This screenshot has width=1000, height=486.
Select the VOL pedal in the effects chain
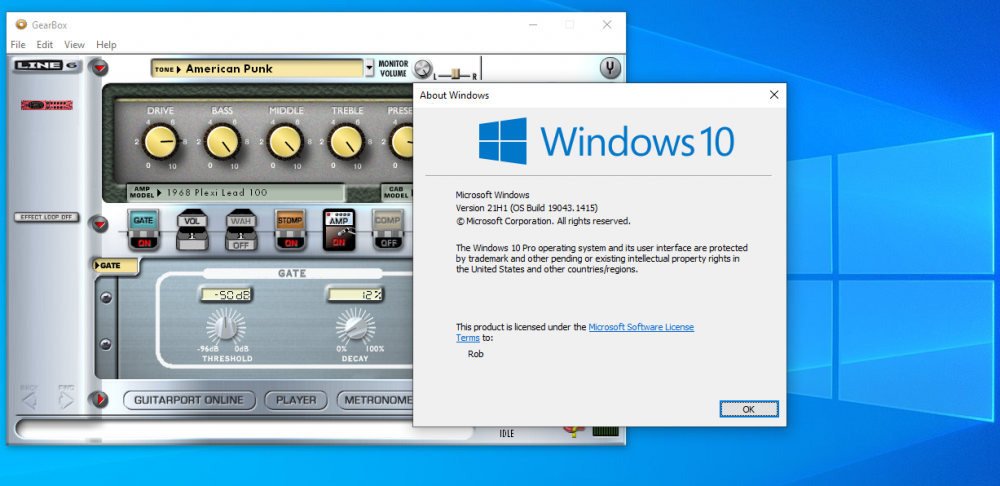click(192, 230)
